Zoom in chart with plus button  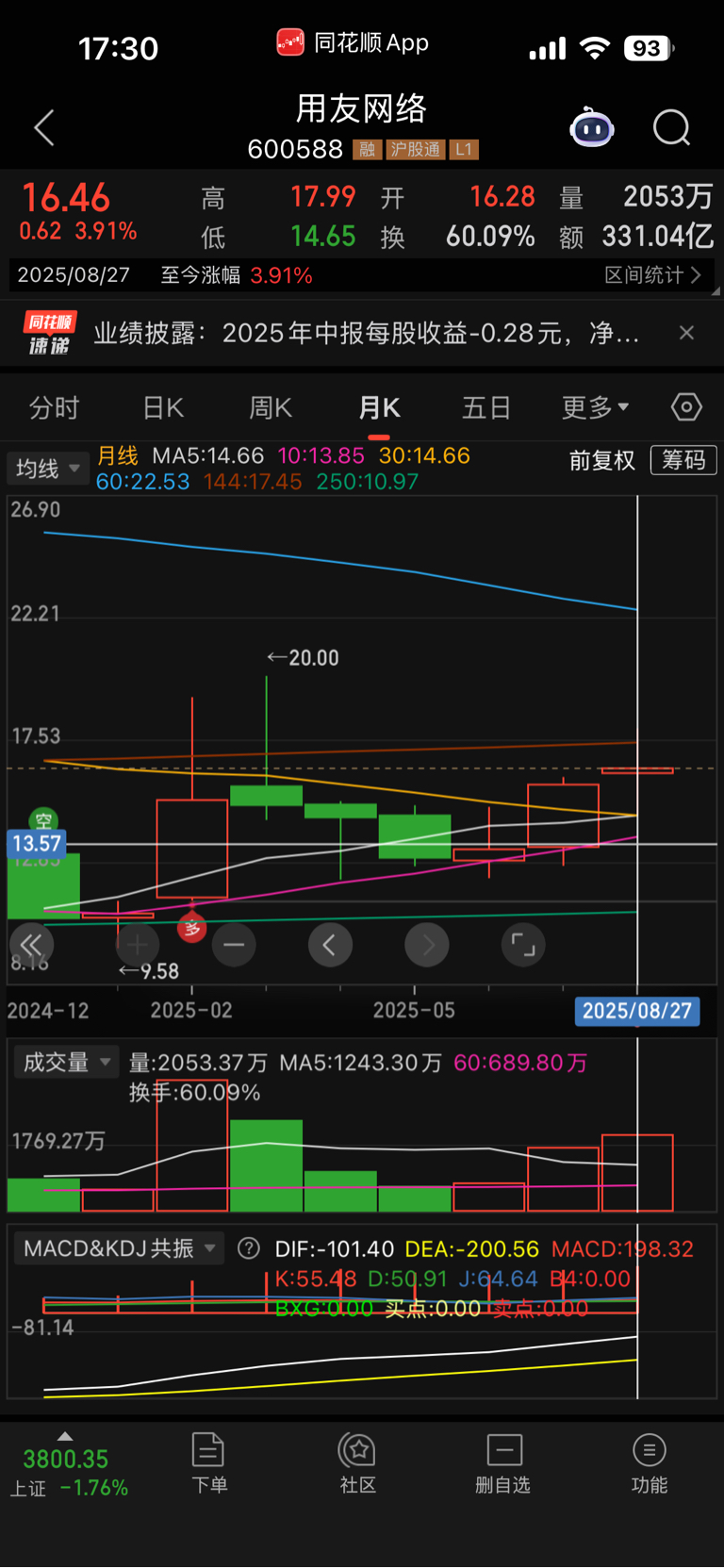pos(138,945)
